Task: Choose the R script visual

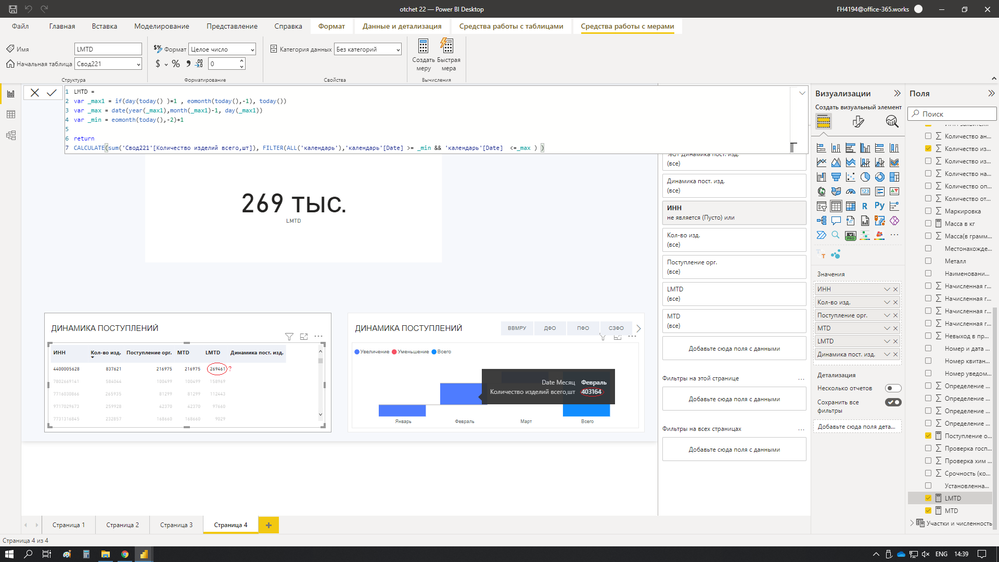Action: coord(865,206)
